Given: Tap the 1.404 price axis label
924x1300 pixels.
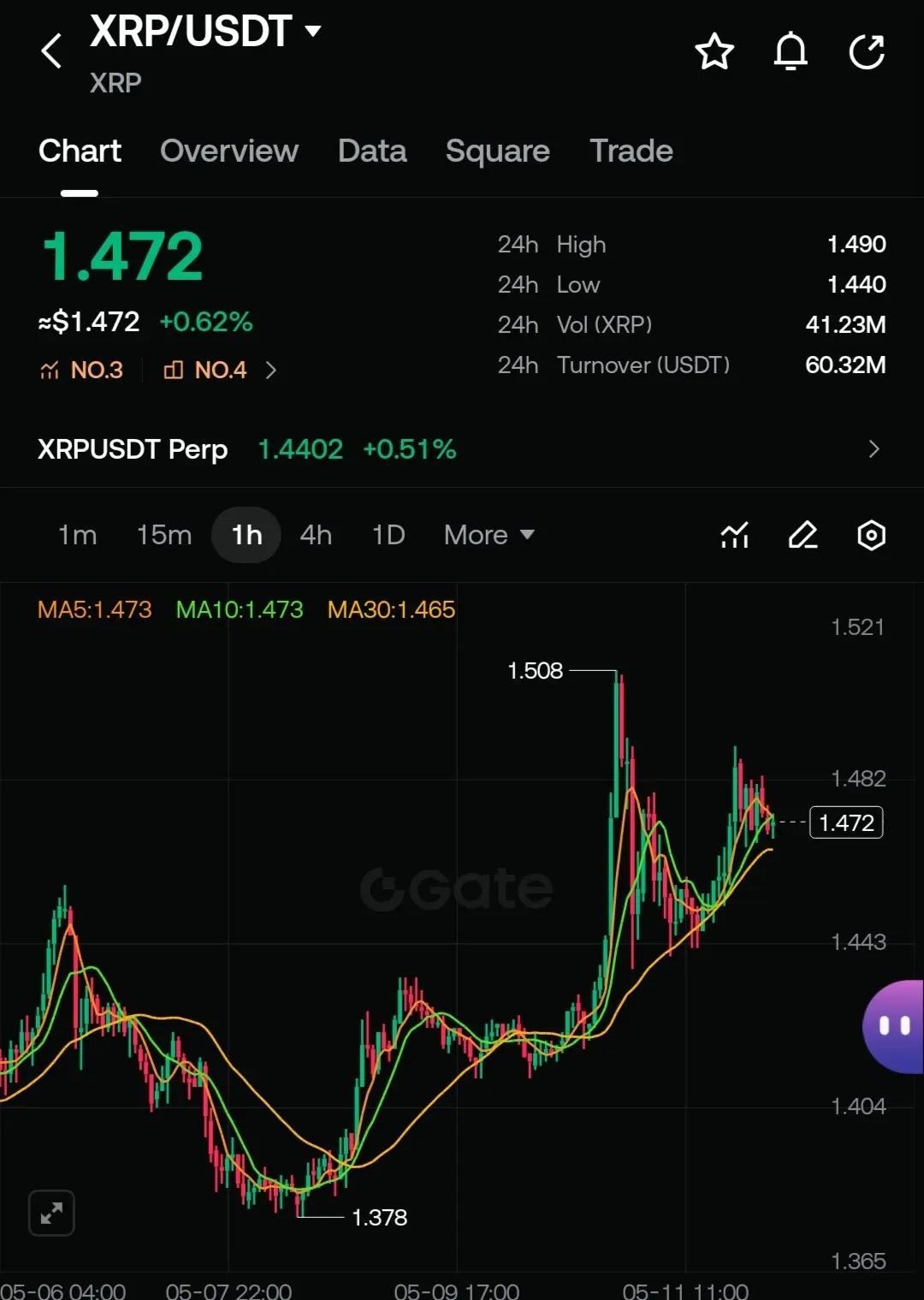Looking at the screenshot, I should click(x=858, y=1107).
